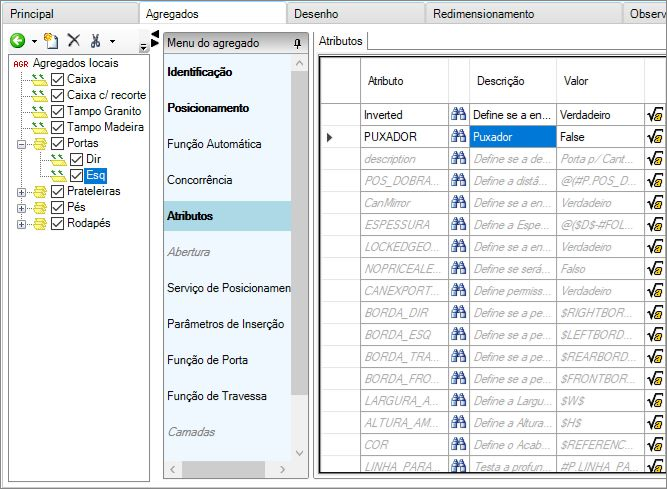Select the Esq tree item
This screenshot has width=667, height=489.
point(96,175)
